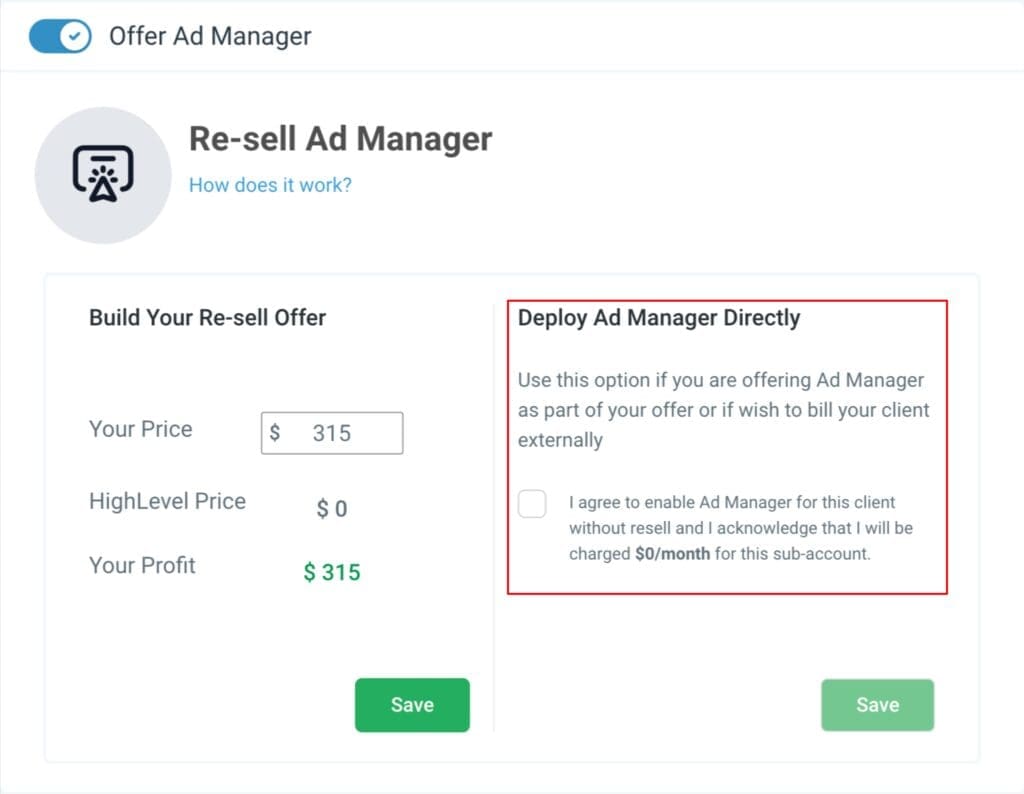Click the HighLevel Price label
The height and width of the screenshot is (794, 1024).
(x=167, y=502)
